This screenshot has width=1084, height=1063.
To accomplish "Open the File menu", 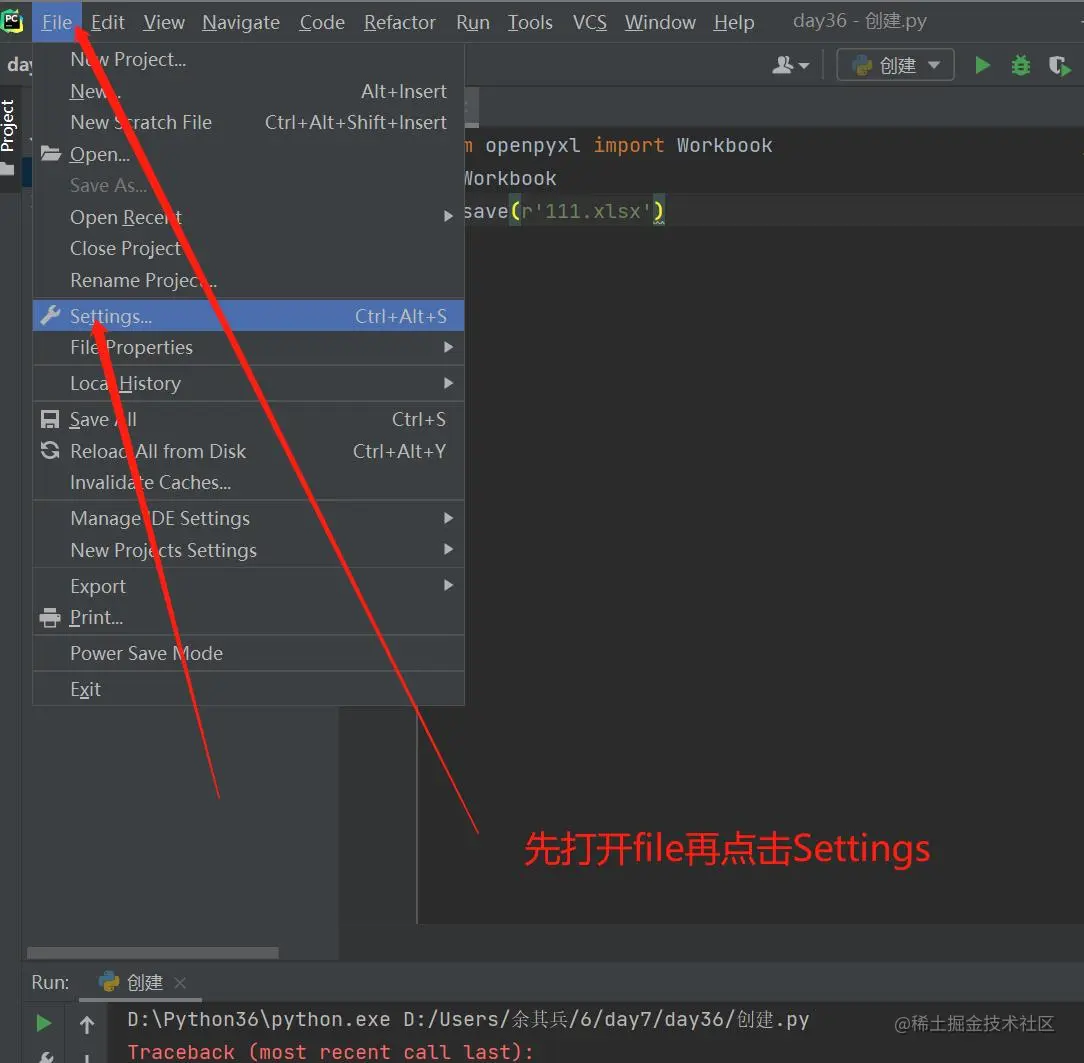I will (57, 22).
